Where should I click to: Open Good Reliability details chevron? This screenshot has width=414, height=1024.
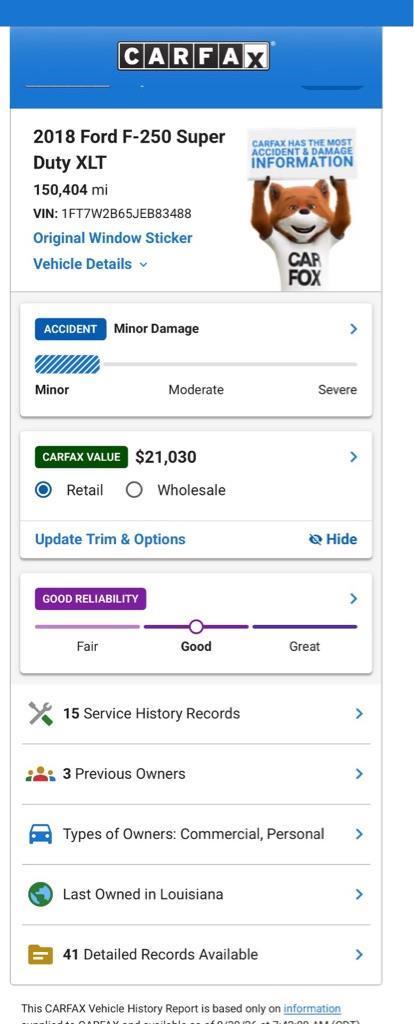353,599
